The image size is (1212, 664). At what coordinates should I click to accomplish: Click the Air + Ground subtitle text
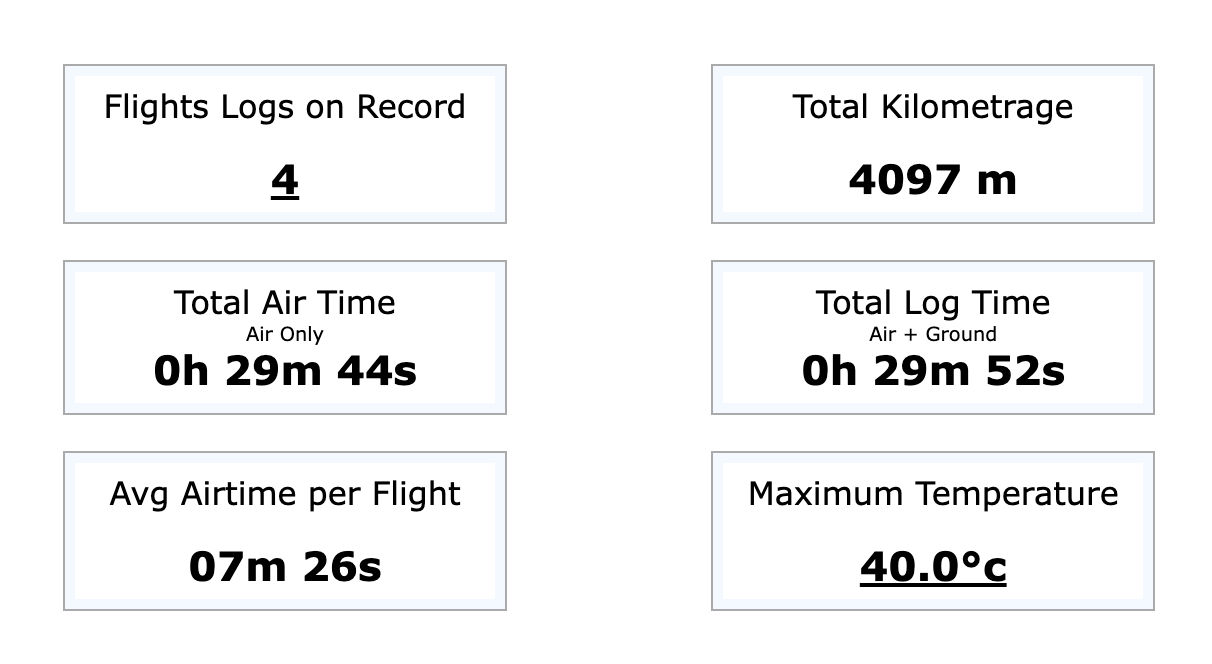click(933, 334)
